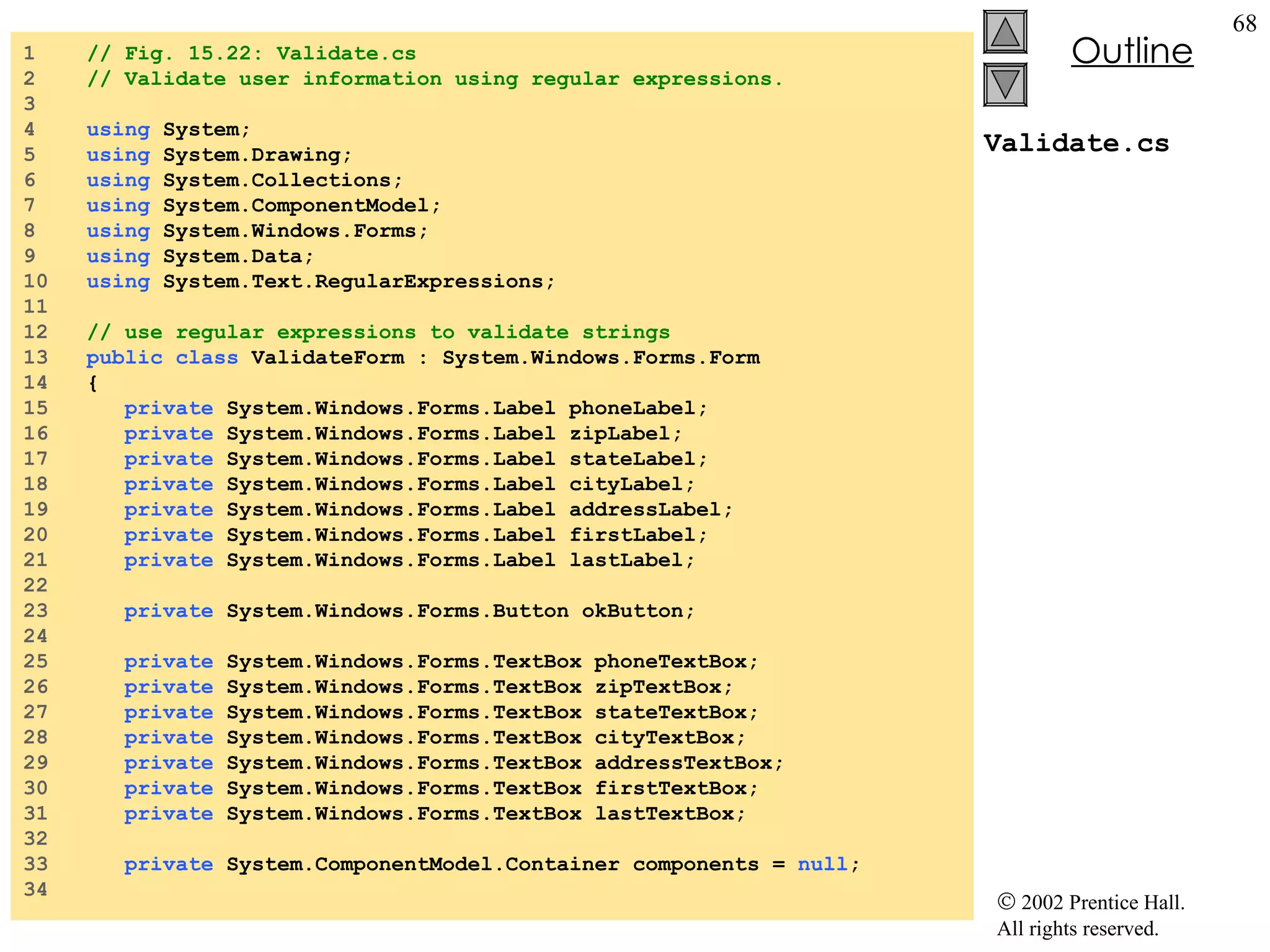Image resolution: width=1270 pixels, height=952 pixels.
Task: Select the 'using System;' line
Action: pos(168,130)
